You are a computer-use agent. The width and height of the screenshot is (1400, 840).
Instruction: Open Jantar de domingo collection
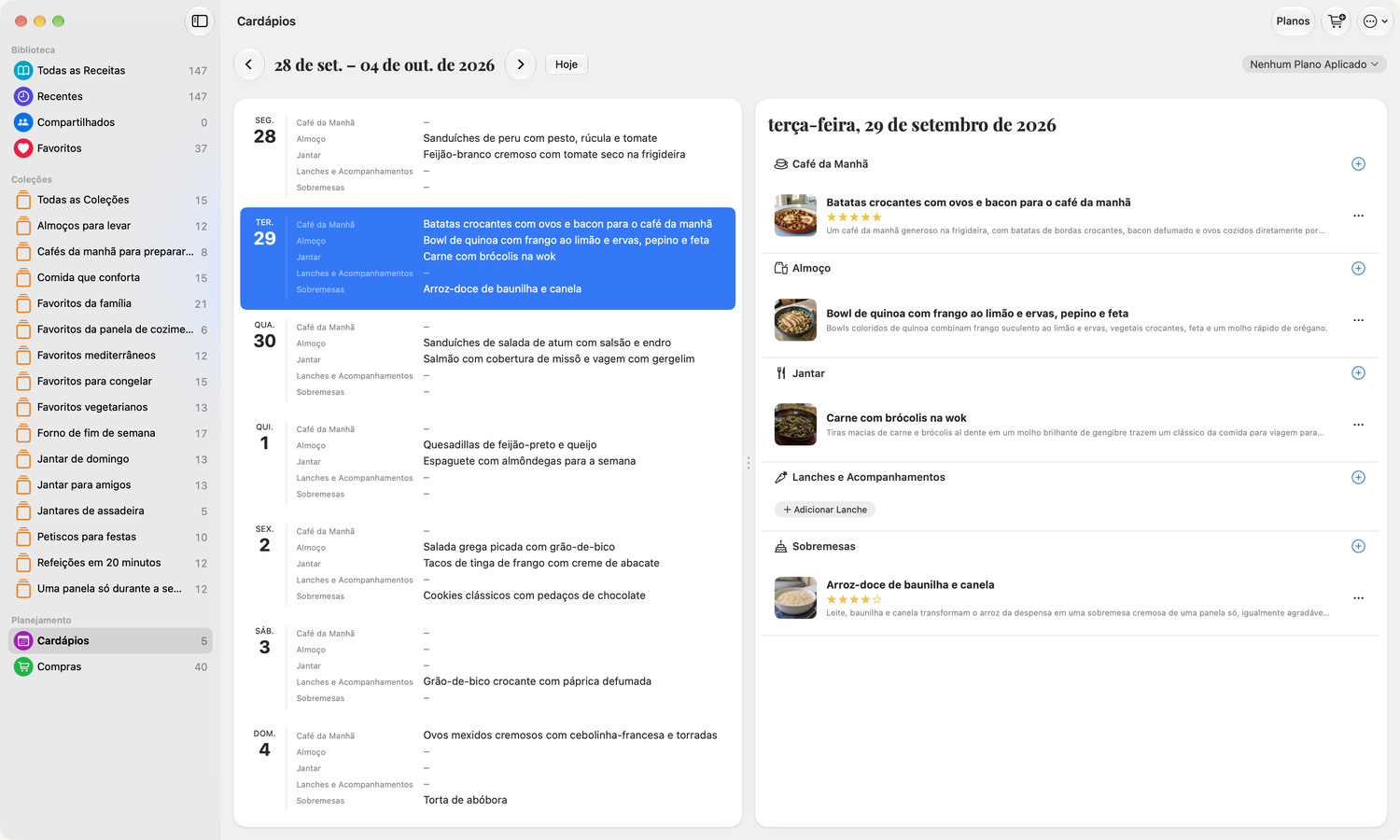(x=110, y=459)
